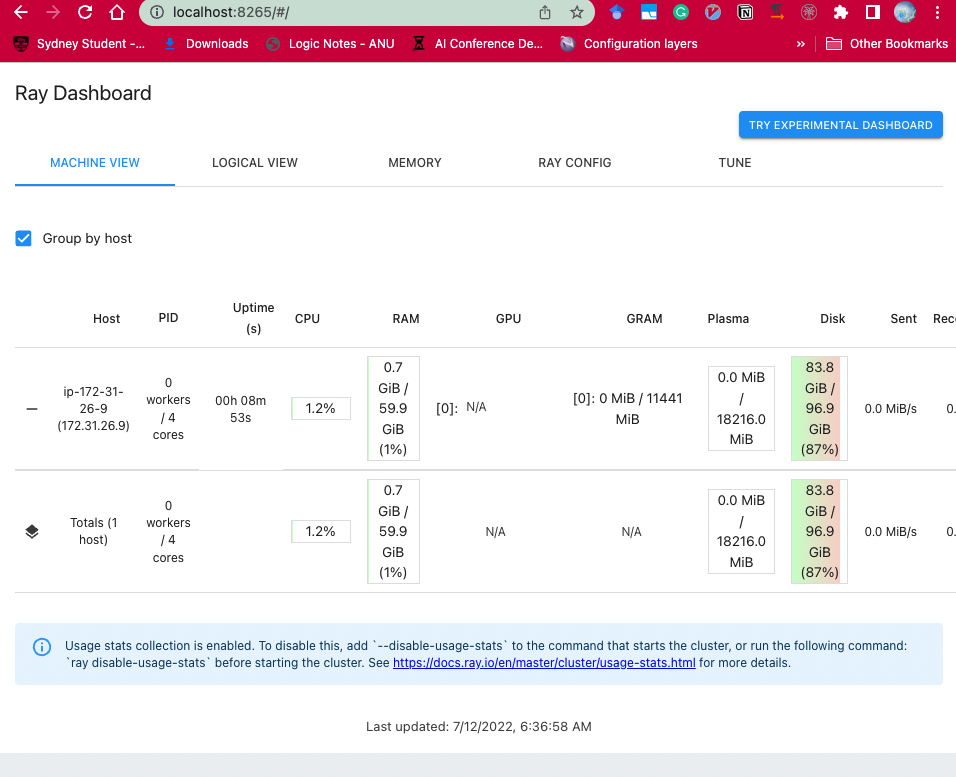This screenshot has width=956, height=777.
Task: Click the Uptime (s) column header
Action: (254, 318)
